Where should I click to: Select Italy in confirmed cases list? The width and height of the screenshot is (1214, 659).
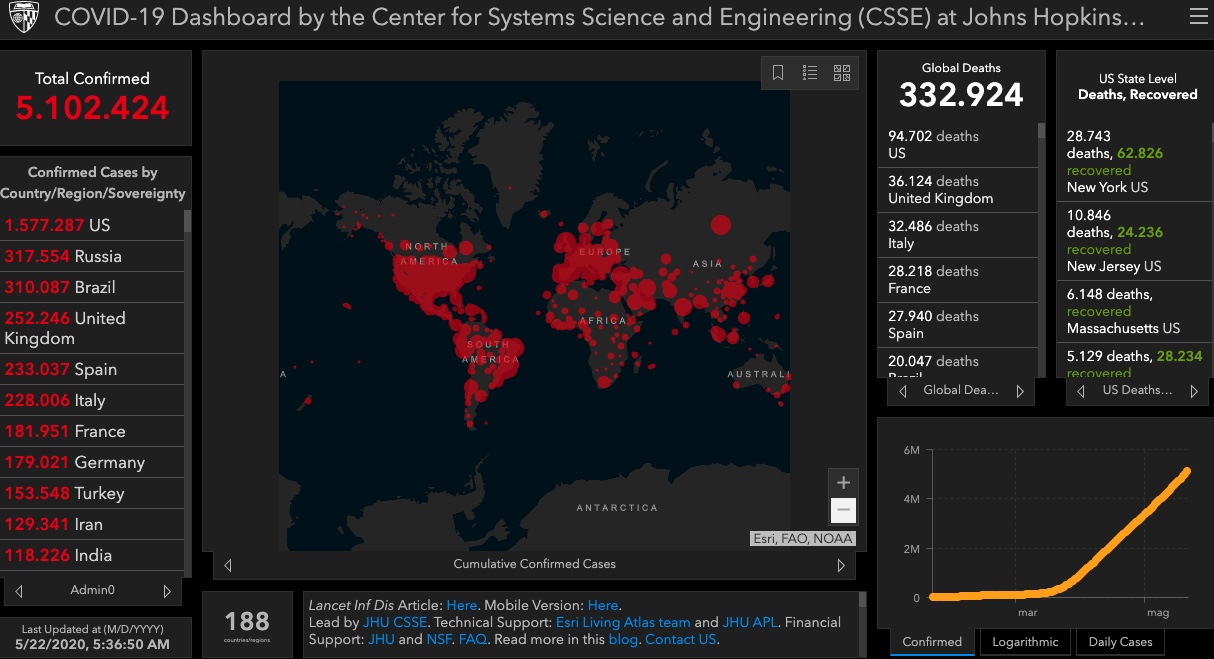(92, 400)
